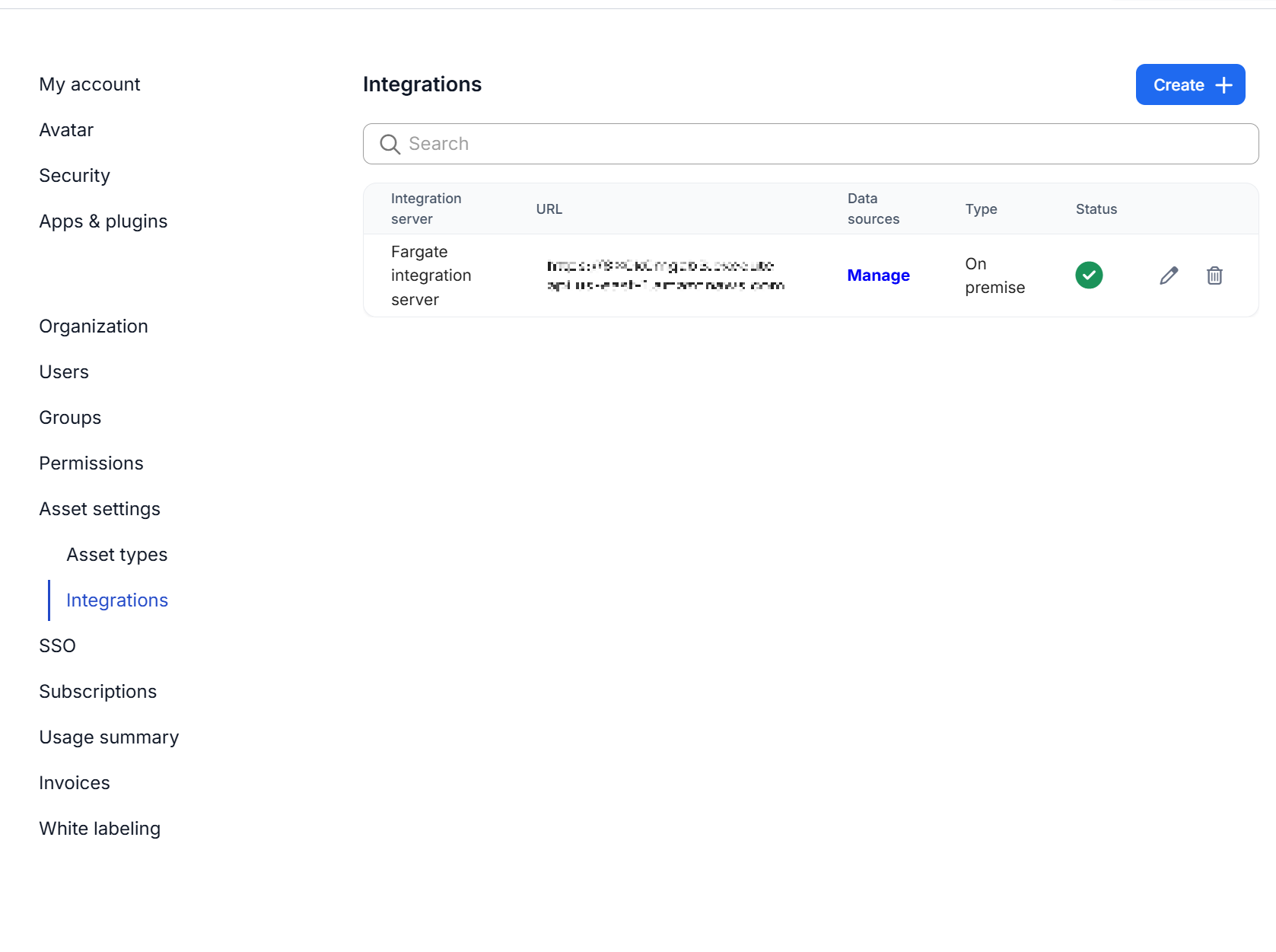This screenshot has height=952, width=1276.
Task: Open My account settings
Action: 90,84
